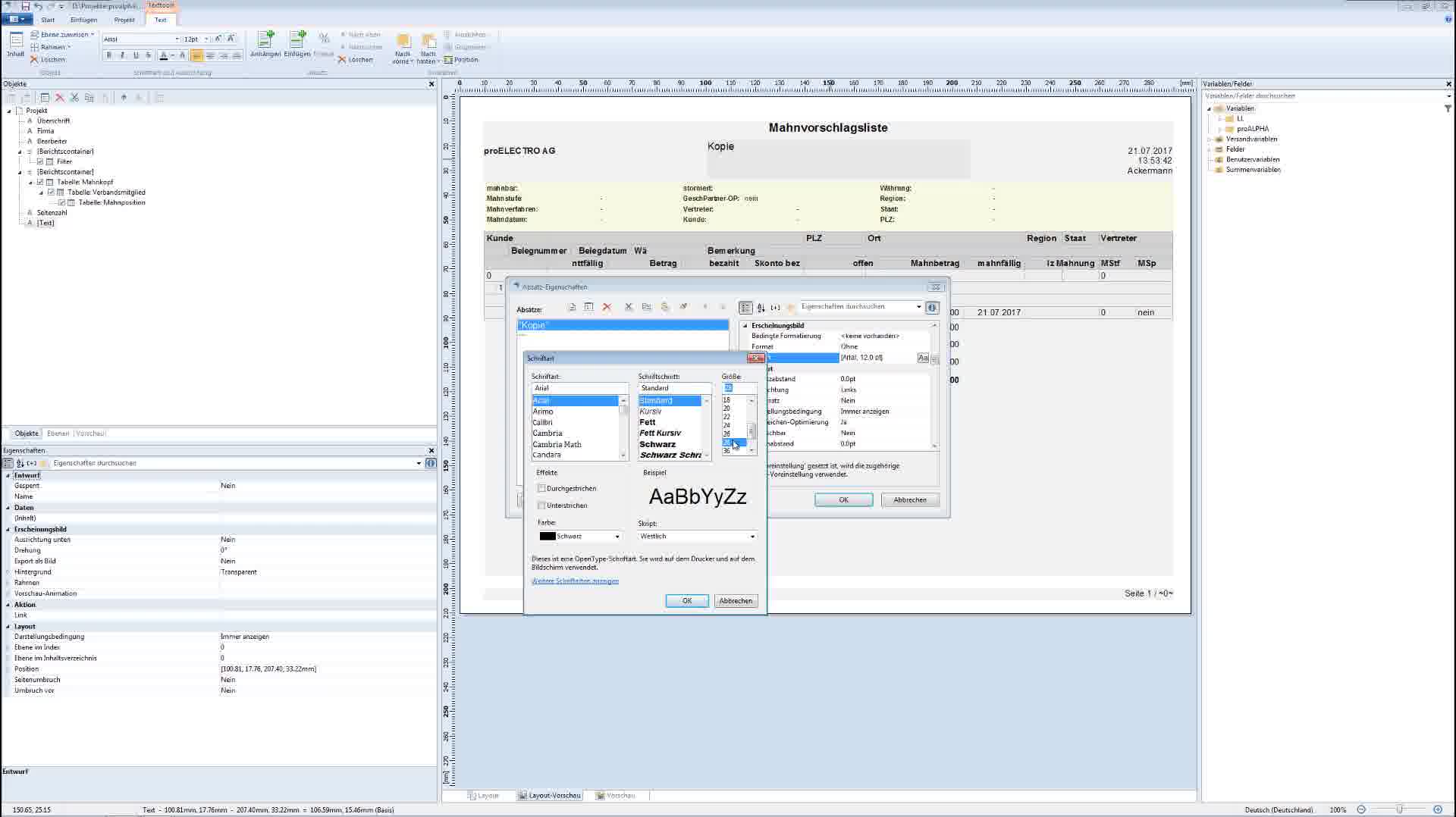Toggle italic formatting in ribbon
The width and height of the screenshot is (1456, 817).
[122, 55]
